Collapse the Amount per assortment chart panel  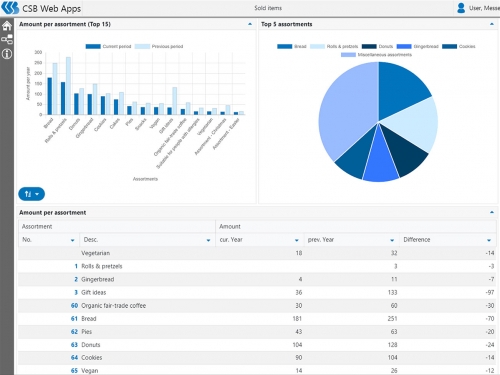point(250,24)
